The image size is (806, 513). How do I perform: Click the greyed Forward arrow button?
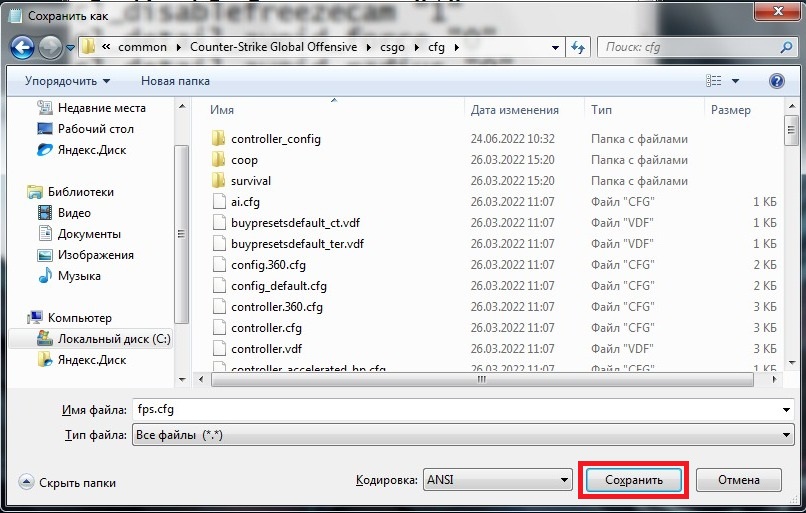click(50, 48)
